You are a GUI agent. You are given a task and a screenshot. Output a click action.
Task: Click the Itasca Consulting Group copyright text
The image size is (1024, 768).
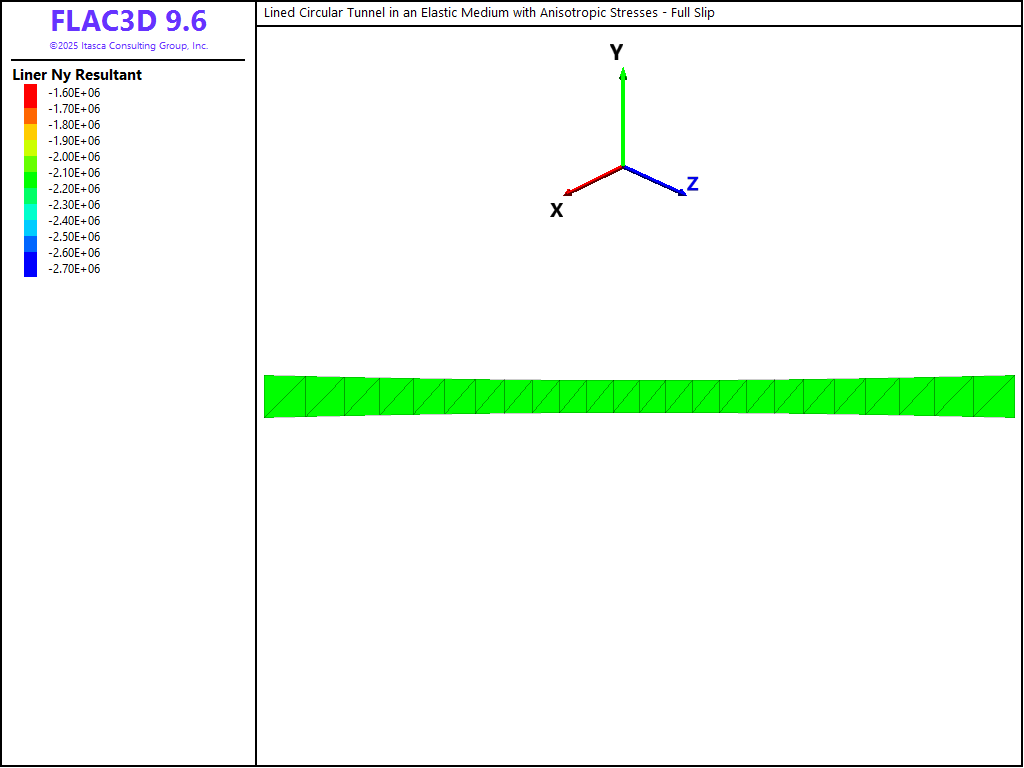click(128, 46)
